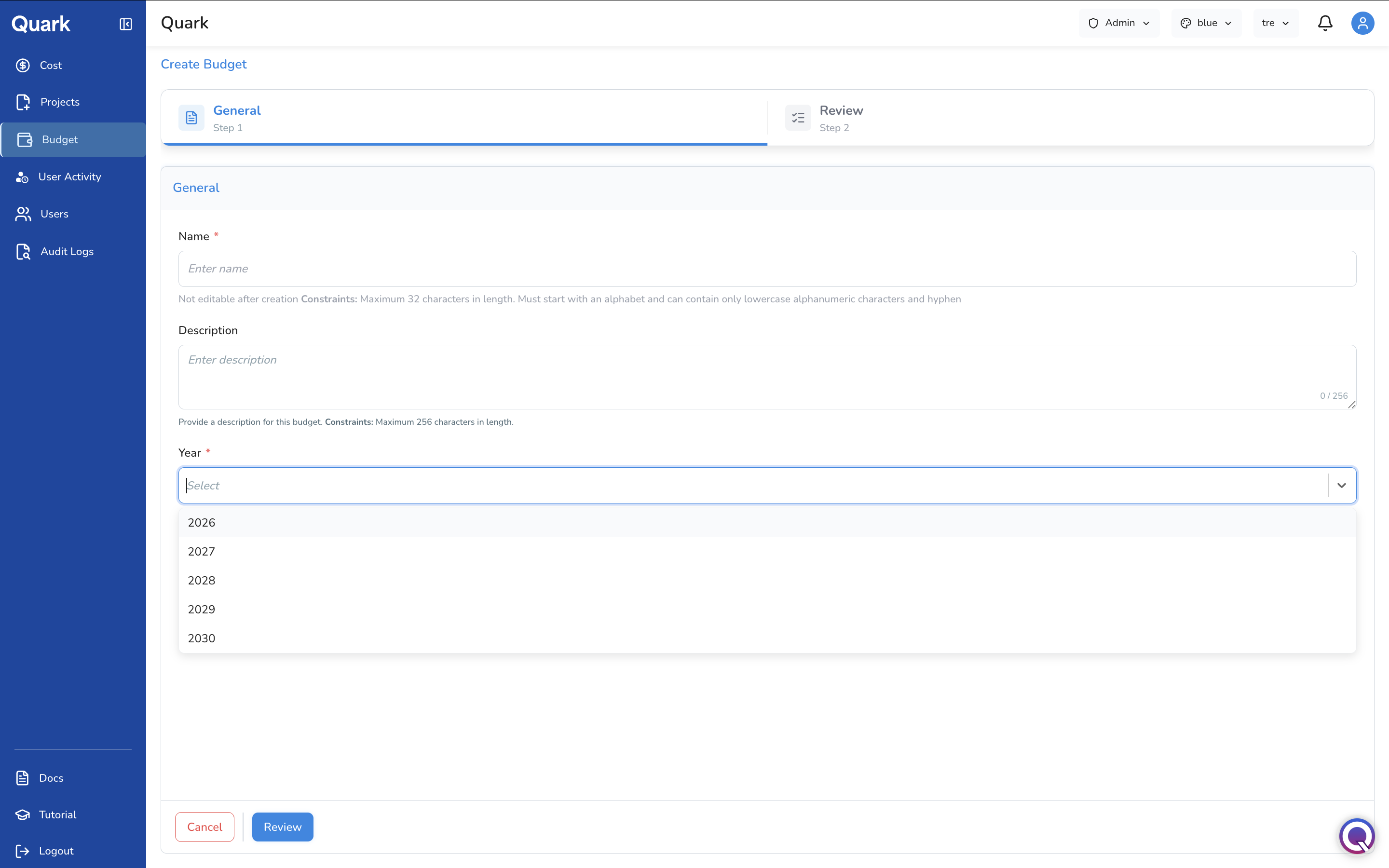The image size is (1389, 868).
Task: Open the user profile avatar
Action: pos(1362,23)
